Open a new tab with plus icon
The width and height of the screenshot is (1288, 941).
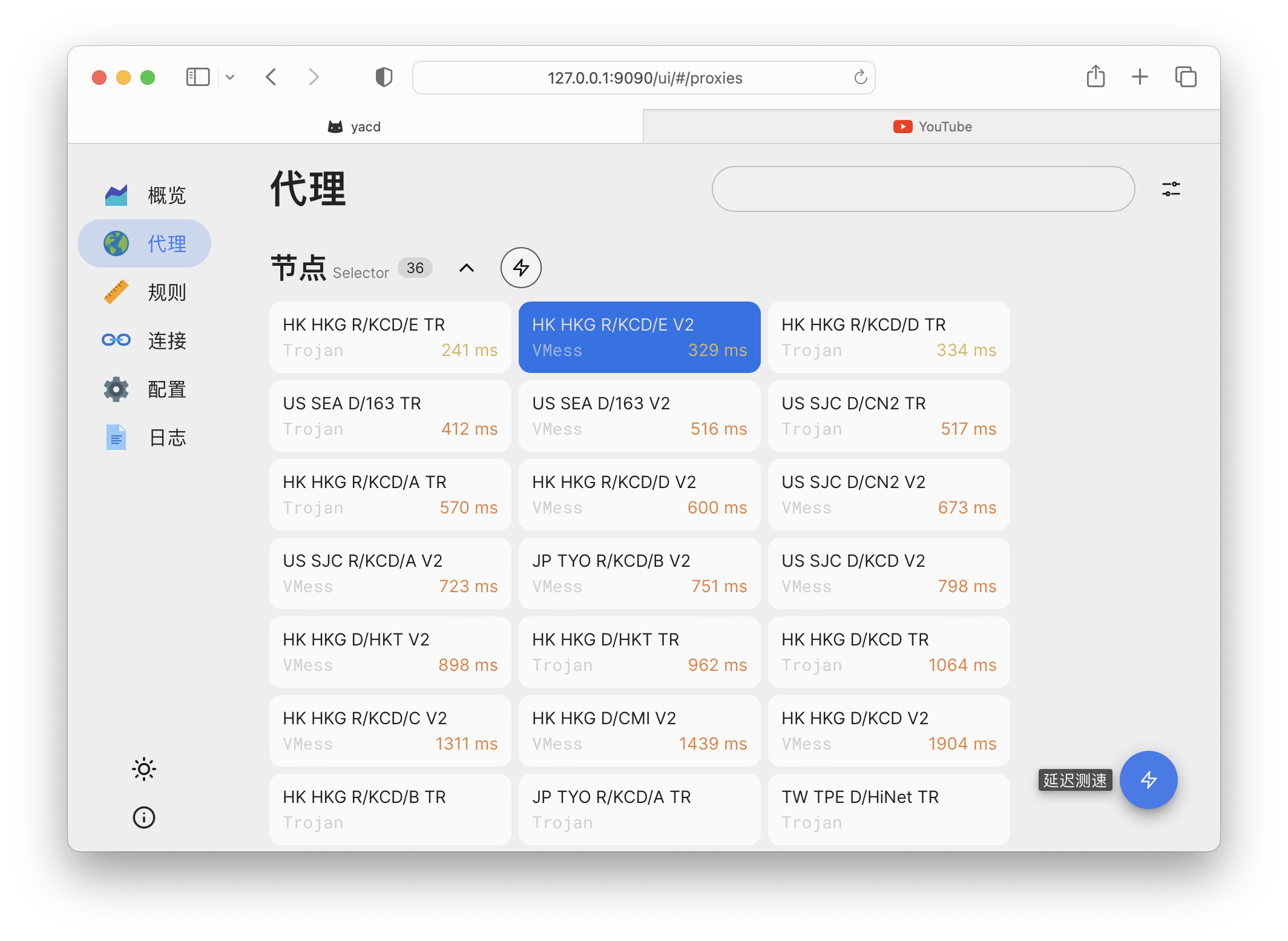[x=1140, y=77]
